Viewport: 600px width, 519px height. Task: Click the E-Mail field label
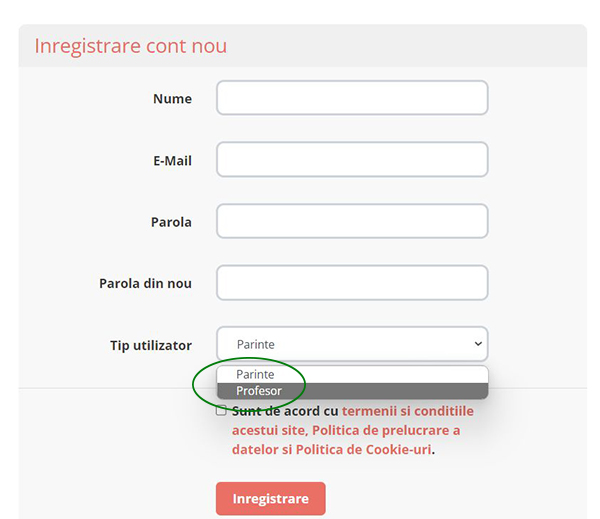click(x=172, y=161)
